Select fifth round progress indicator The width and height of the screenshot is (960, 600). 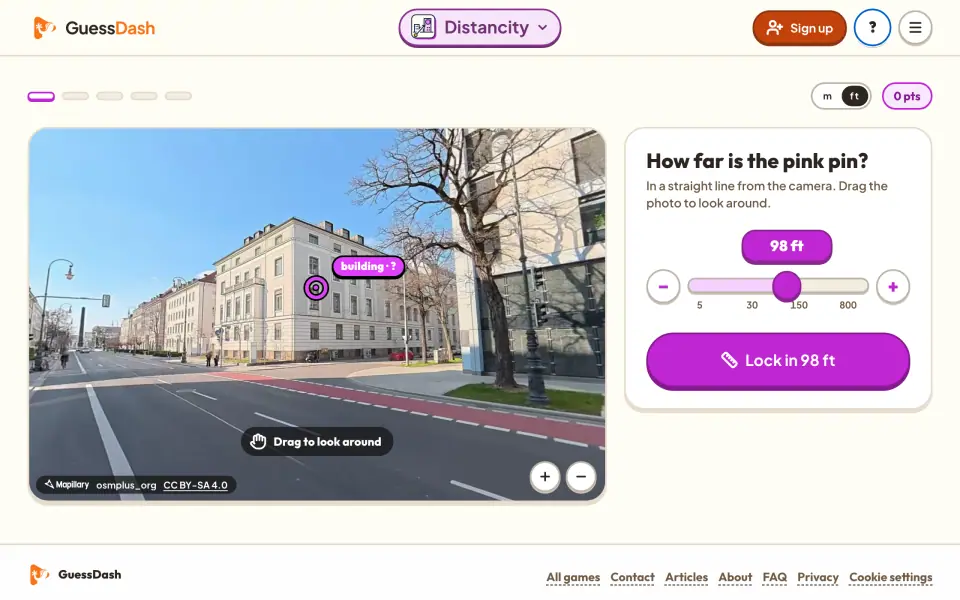tap(178, 96)
